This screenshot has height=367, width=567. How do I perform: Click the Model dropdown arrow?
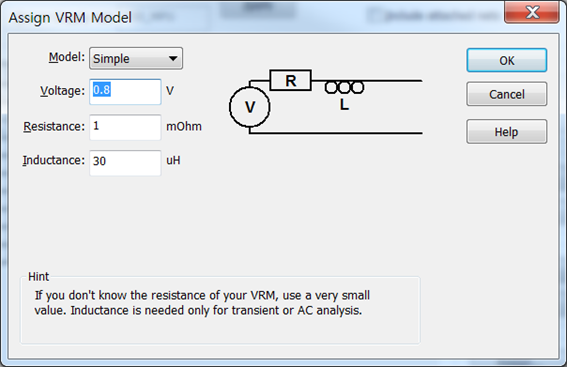(x=173, y=58)
